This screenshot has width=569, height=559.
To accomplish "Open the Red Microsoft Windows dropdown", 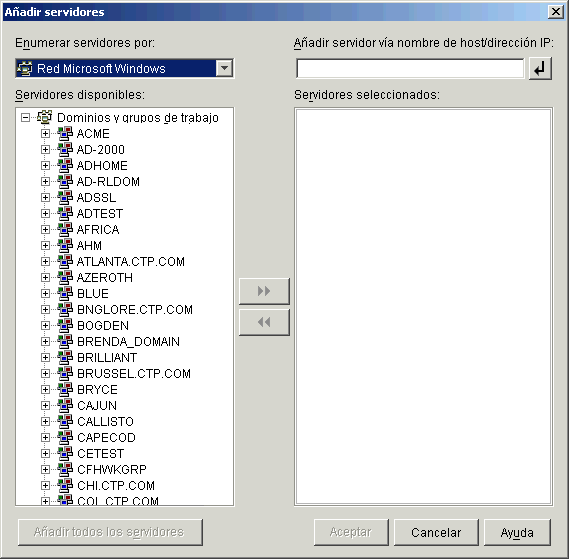I will [224, 68].
